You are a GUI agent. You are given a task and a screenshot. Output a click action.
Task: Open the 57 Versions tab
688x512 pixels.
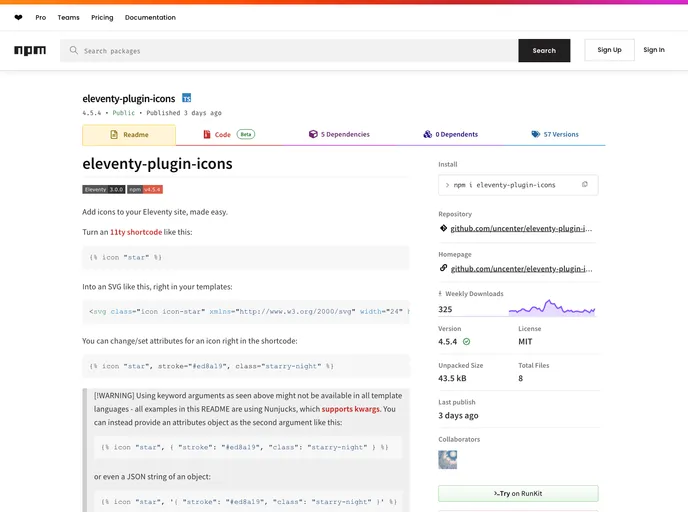555,134
